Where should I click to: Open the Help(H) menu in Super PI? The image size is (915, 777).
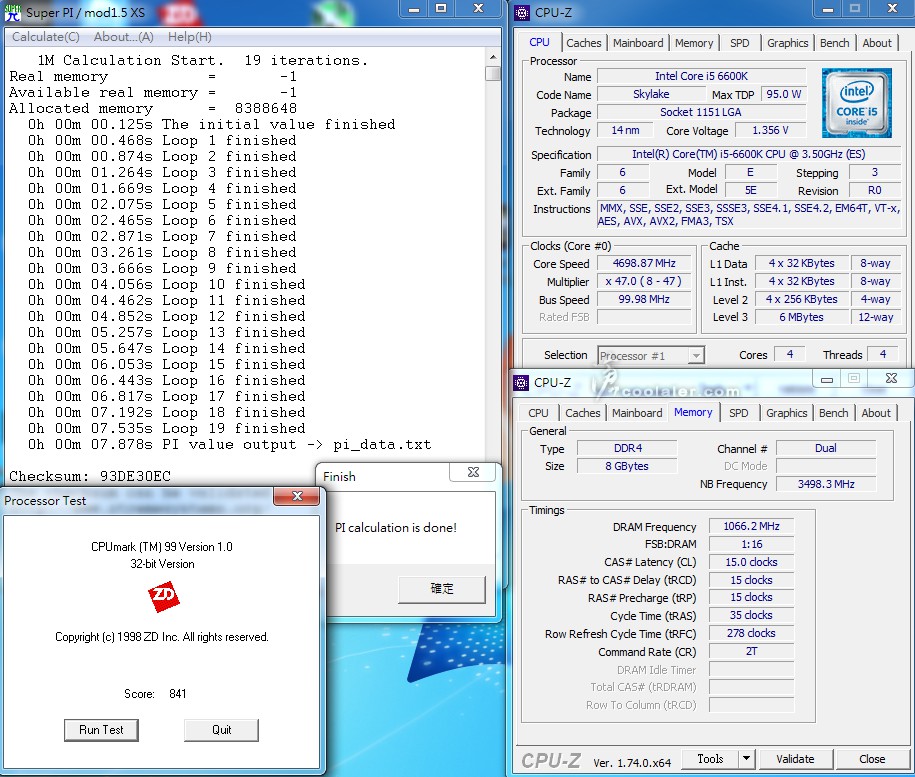tap(190, 37)
